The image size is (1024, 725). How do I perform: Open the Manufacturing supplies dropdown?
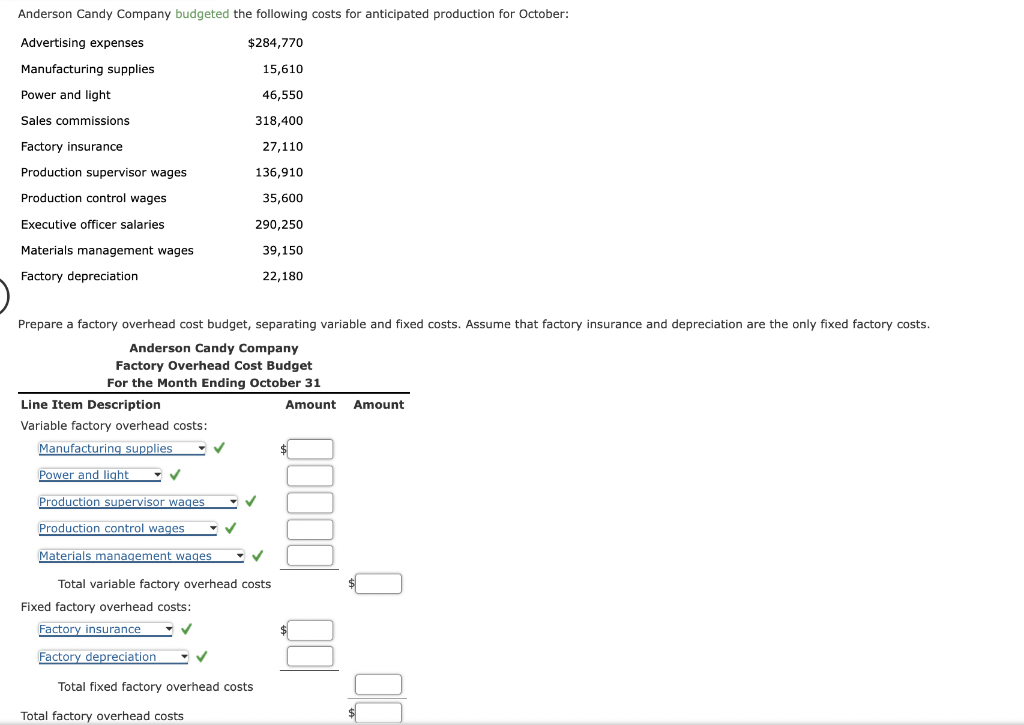coord(122,449)
